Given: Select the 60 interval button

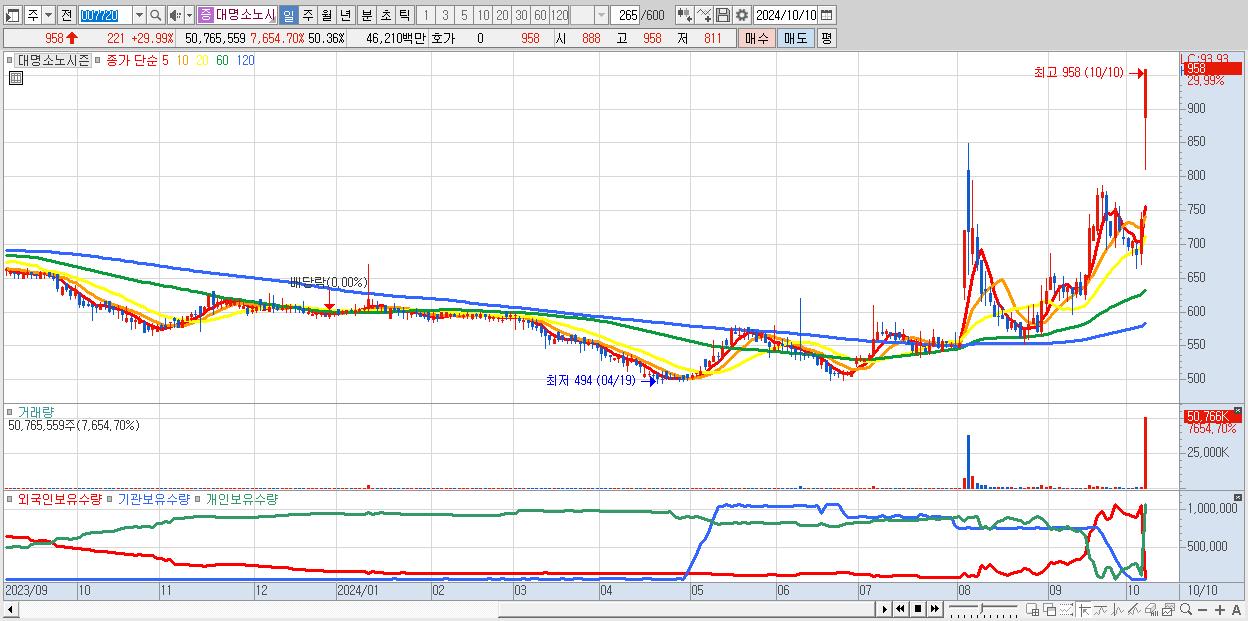Looking at the screenshot, I should point(540,15).
